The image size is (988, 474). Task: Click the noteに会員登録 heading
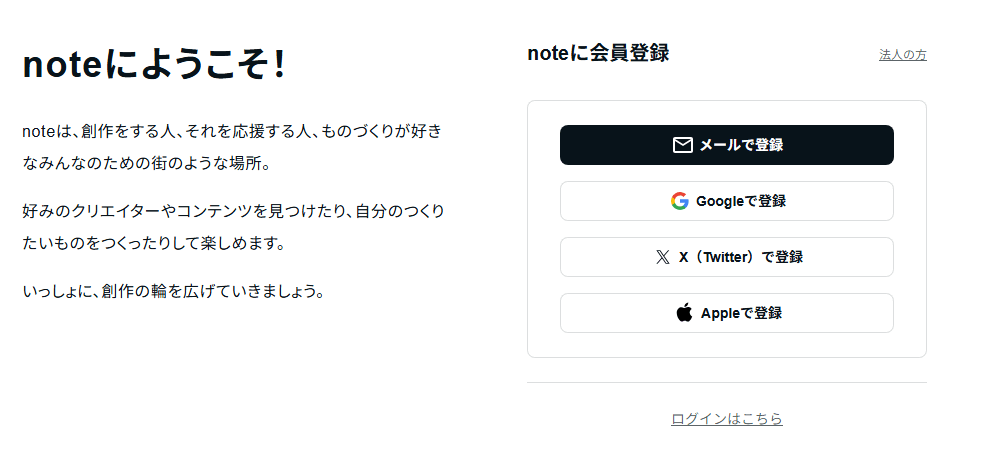click(598, 54)
